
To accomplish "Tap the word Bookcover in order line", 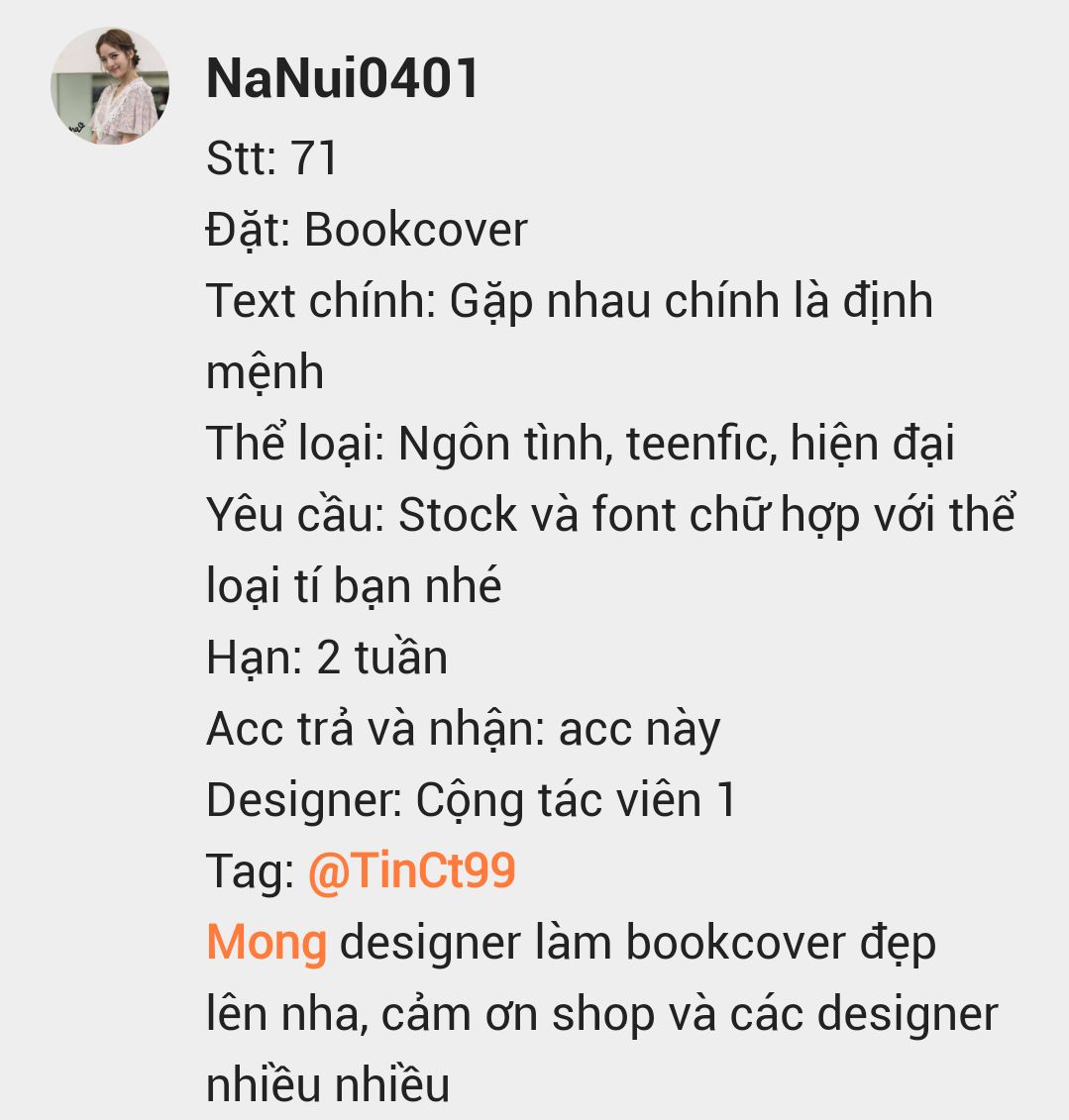I will [x=416, y=230].
